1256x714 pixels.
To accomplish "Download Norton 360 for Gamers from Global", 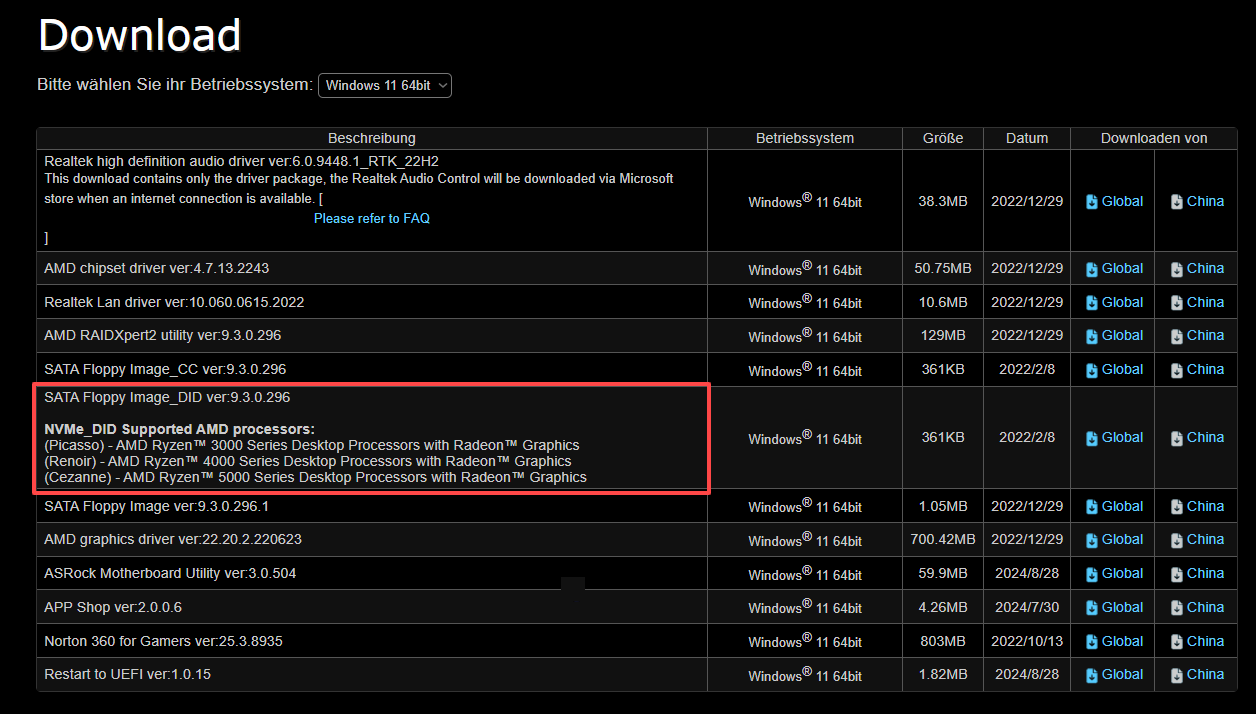I will [1114, 641].
